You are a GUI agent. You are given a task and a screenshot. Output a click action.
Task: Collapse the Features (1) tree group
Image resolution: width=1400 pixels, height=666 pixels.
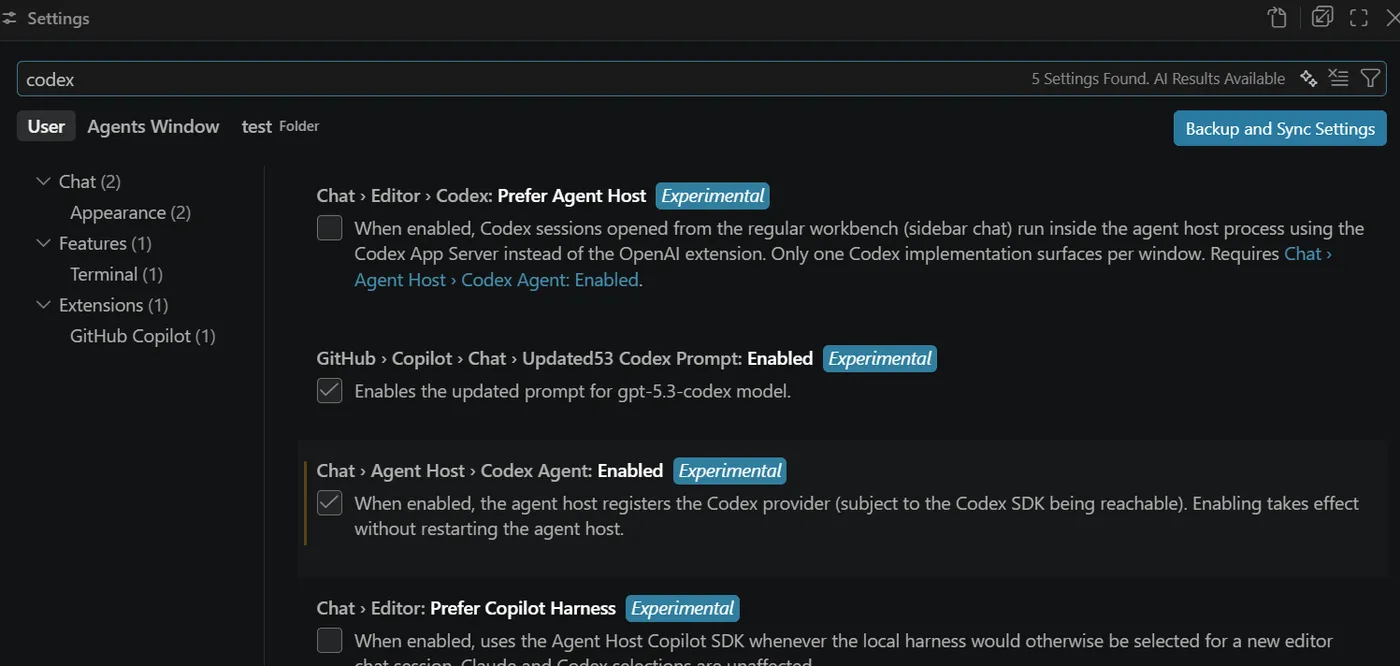(x=43, y=243)
